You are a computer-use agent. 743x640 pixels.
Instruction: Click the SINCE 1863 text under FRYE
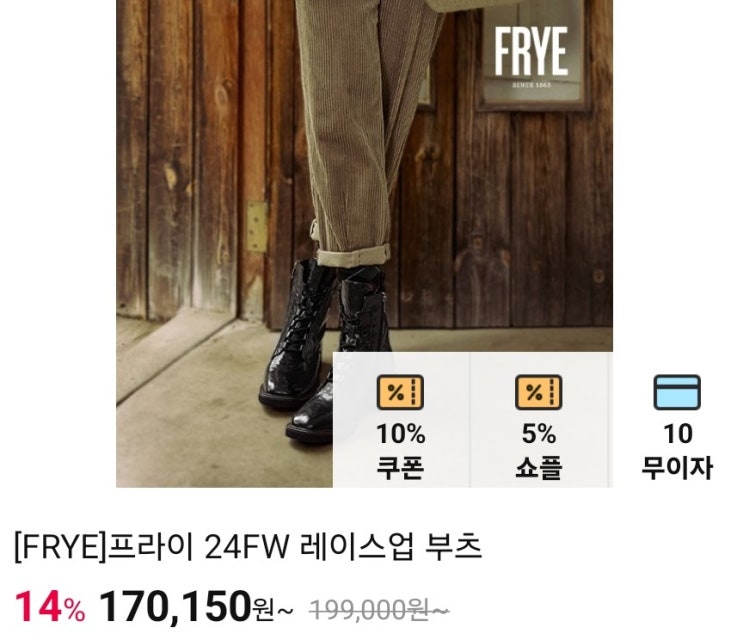[x=532, y=85]
